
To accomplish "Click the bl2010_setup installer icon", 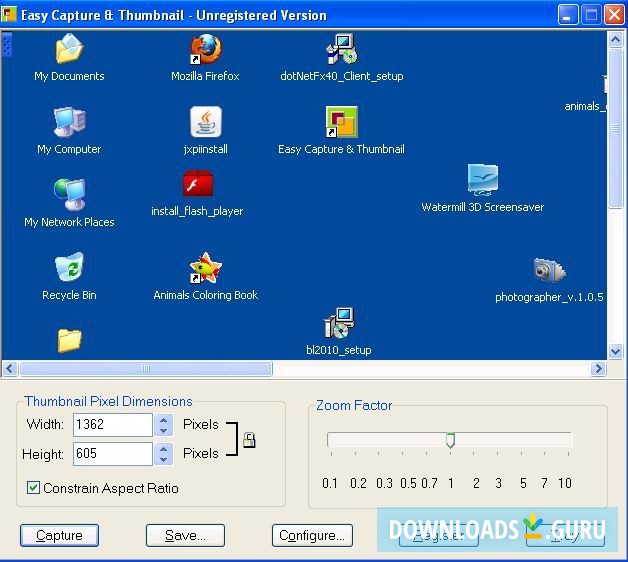I will pyautogui.click(x=339, y=323).
